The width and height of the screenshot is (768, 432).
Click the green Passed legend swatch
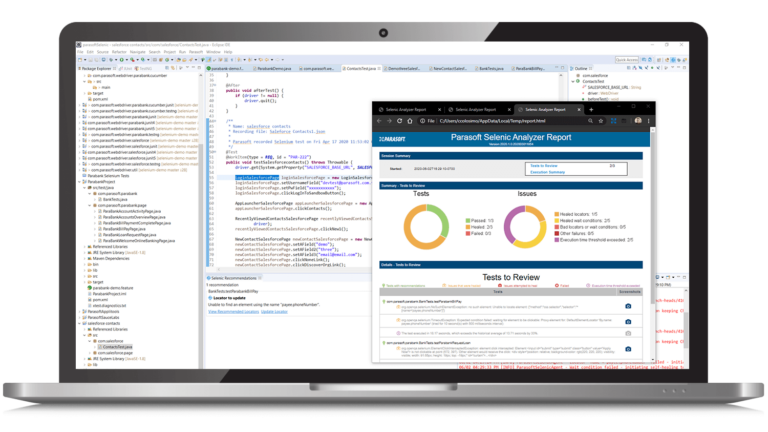[468, 221]
